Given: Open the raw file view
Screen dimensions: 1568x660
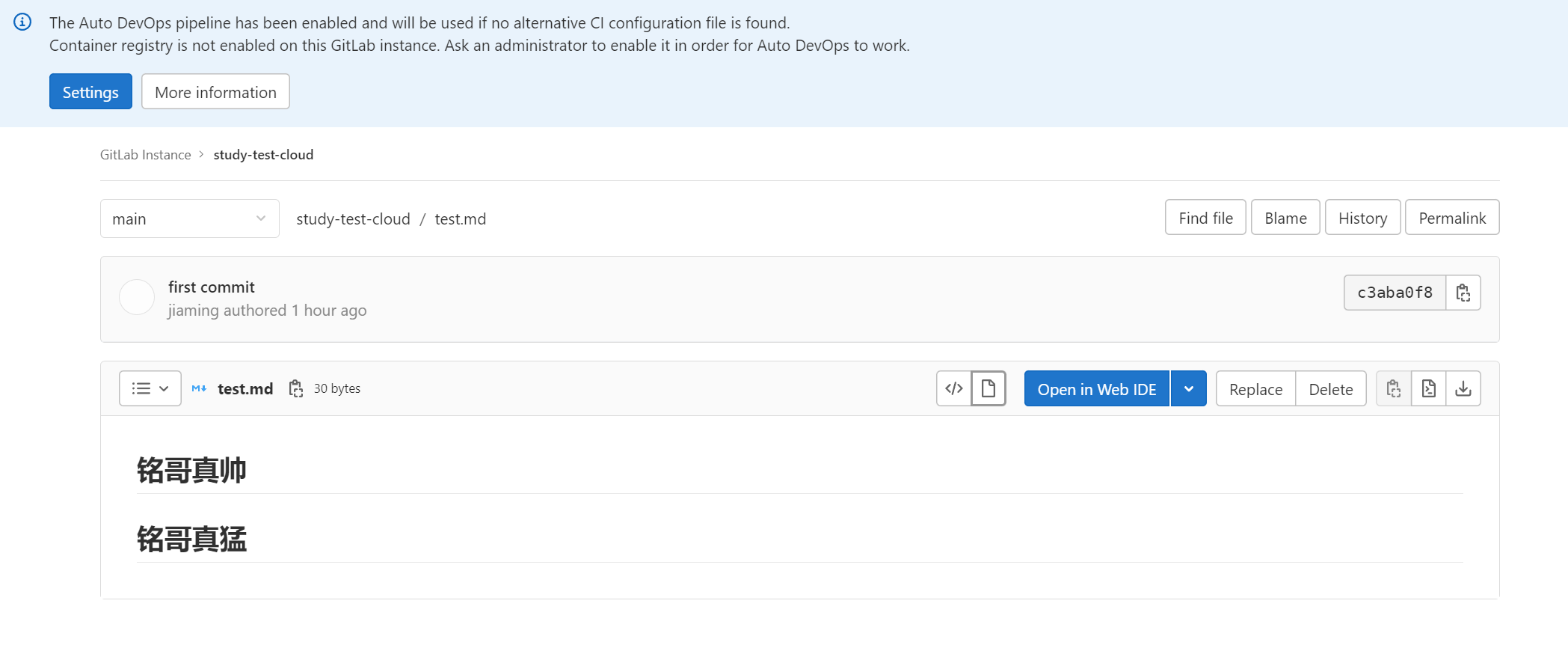Looking at the screenshot, I should [1428, 388].
